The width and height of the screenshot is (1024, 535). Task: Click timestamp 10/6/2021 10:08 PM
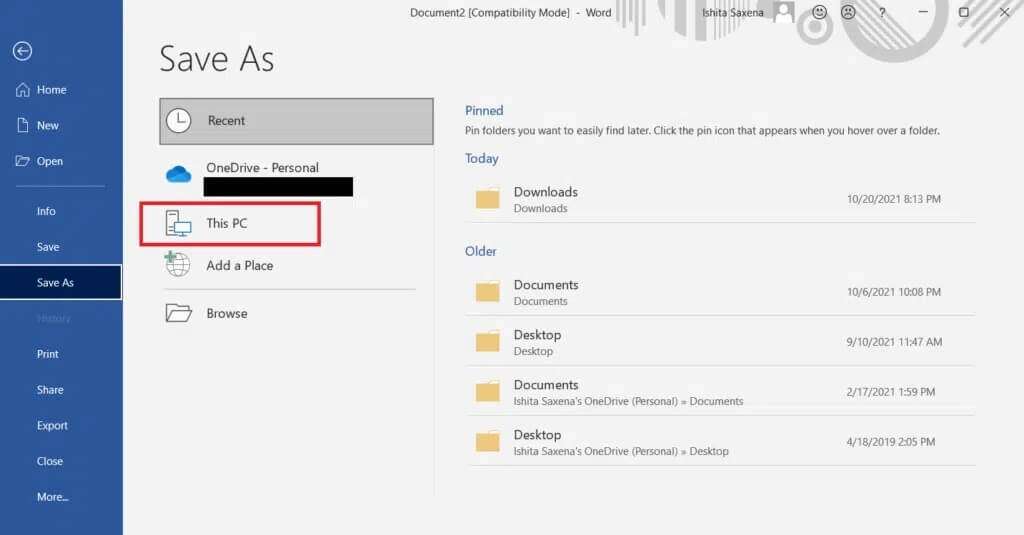893,292
